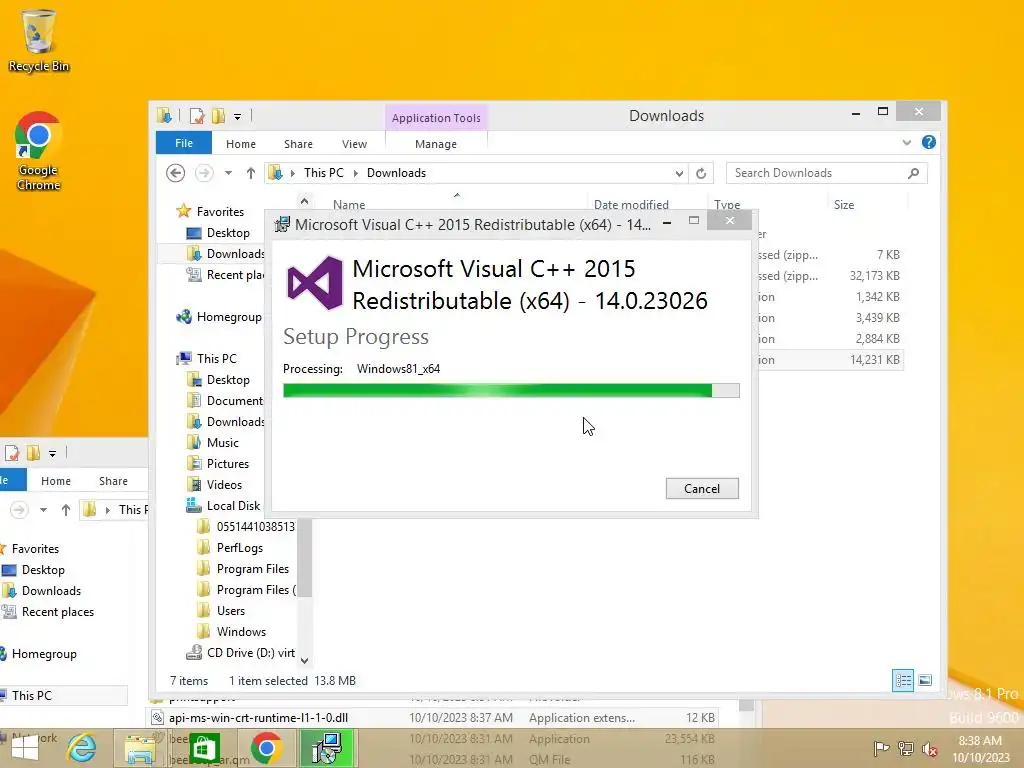The width and height of the screenshot is (1024, 768).
Task: Open the Users folder in tree
Action: pos(221,611)
